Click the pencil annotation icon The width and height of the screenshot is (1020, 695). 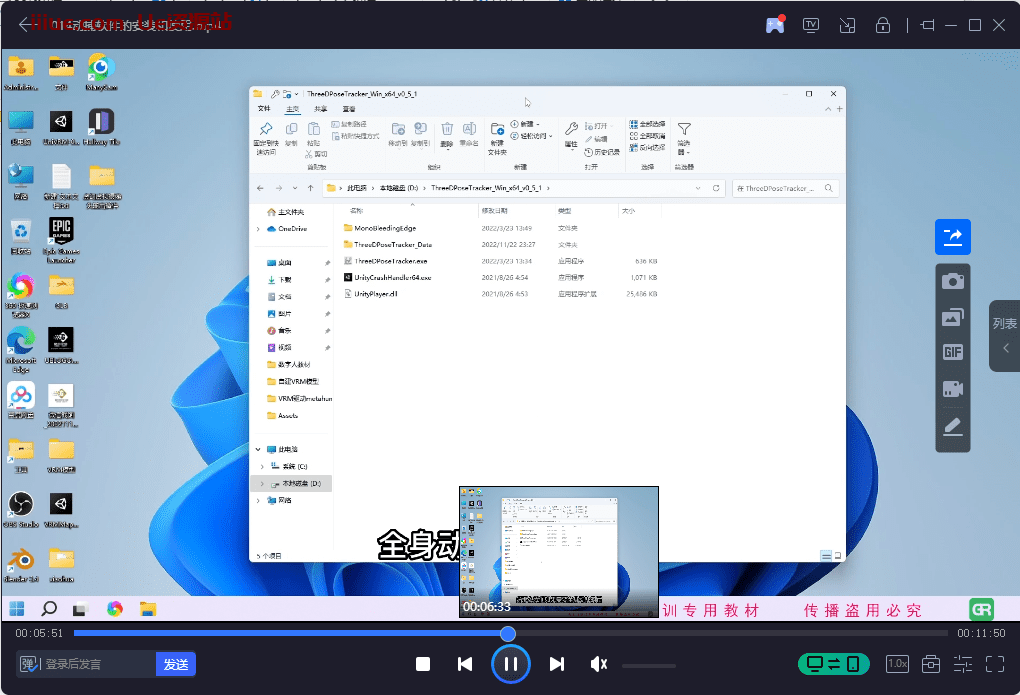tap(952, 427)
